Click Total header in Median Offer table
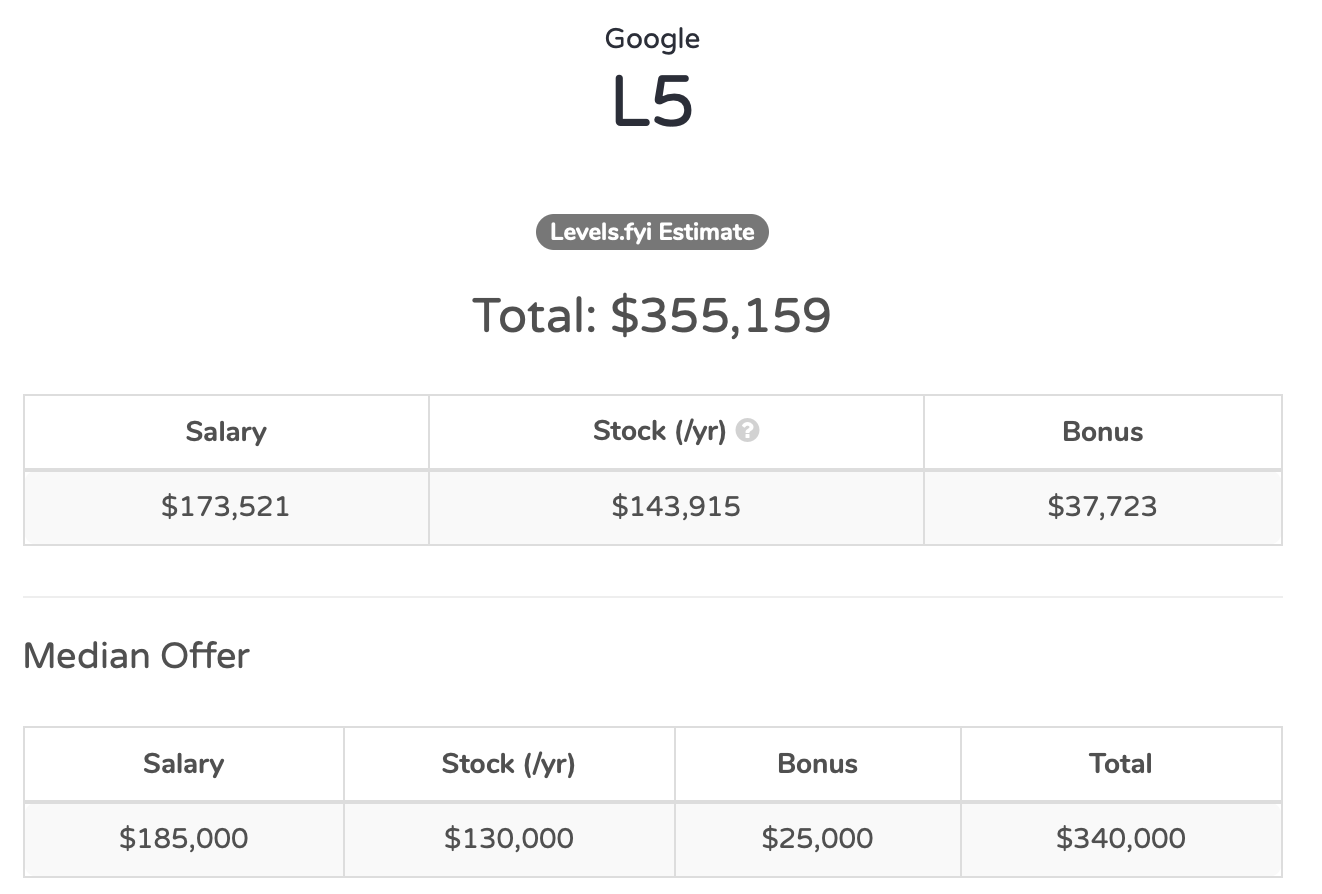Screen dimensions: 1322x894 point(1120,764)
